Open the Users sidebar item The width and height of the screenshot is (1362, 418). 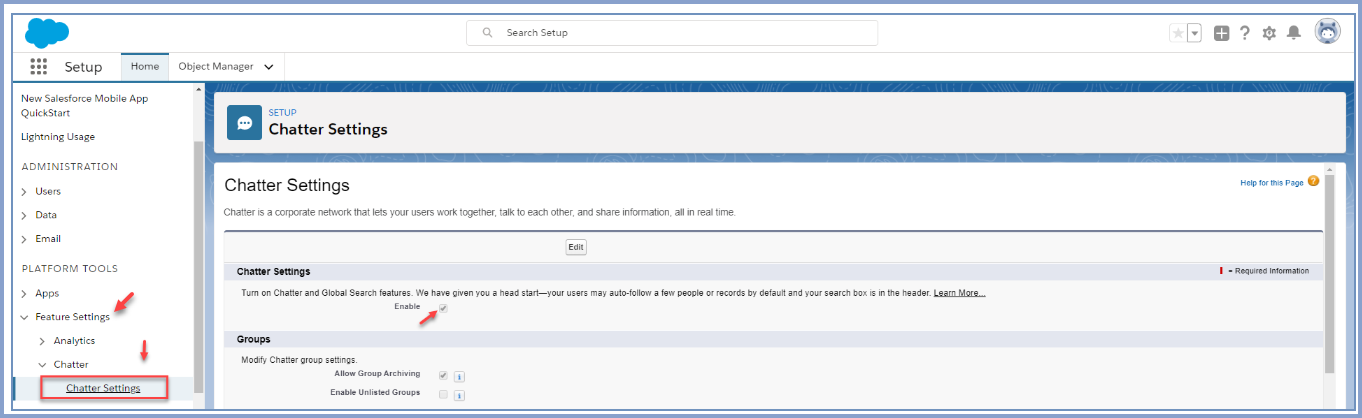point(48,191)
